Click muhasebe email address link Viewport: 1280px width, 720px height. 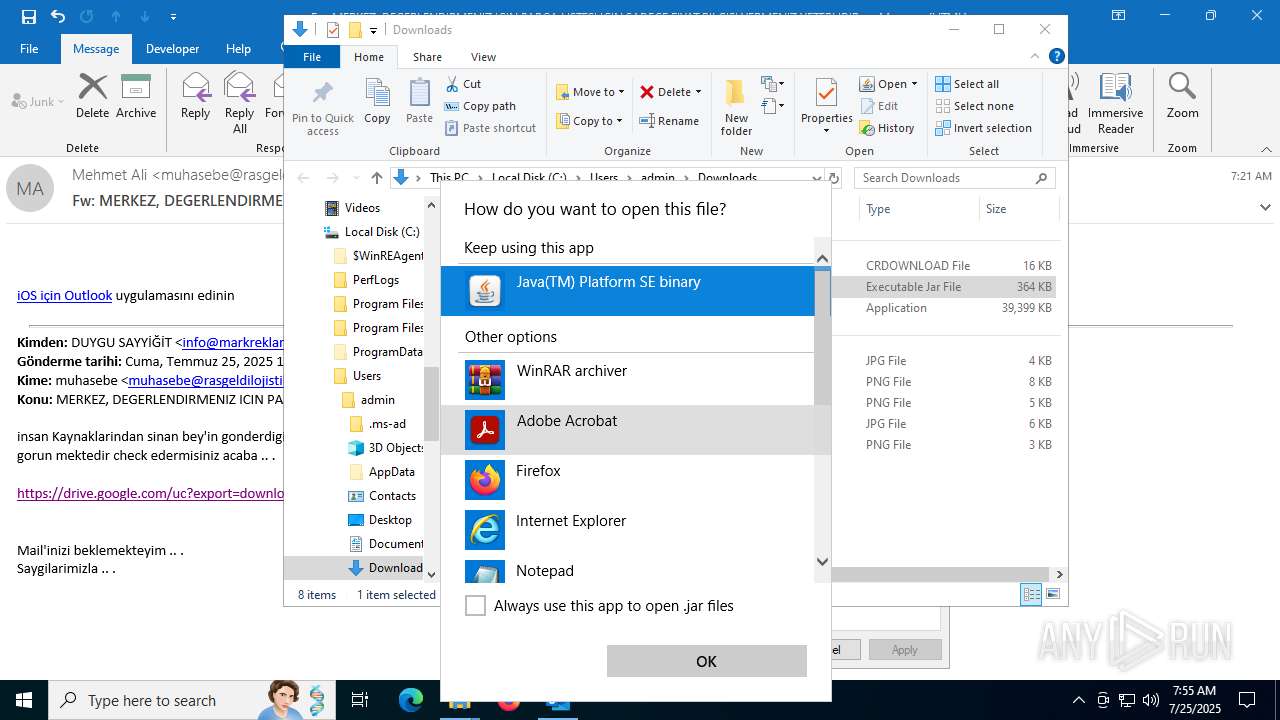click(207, 380)
